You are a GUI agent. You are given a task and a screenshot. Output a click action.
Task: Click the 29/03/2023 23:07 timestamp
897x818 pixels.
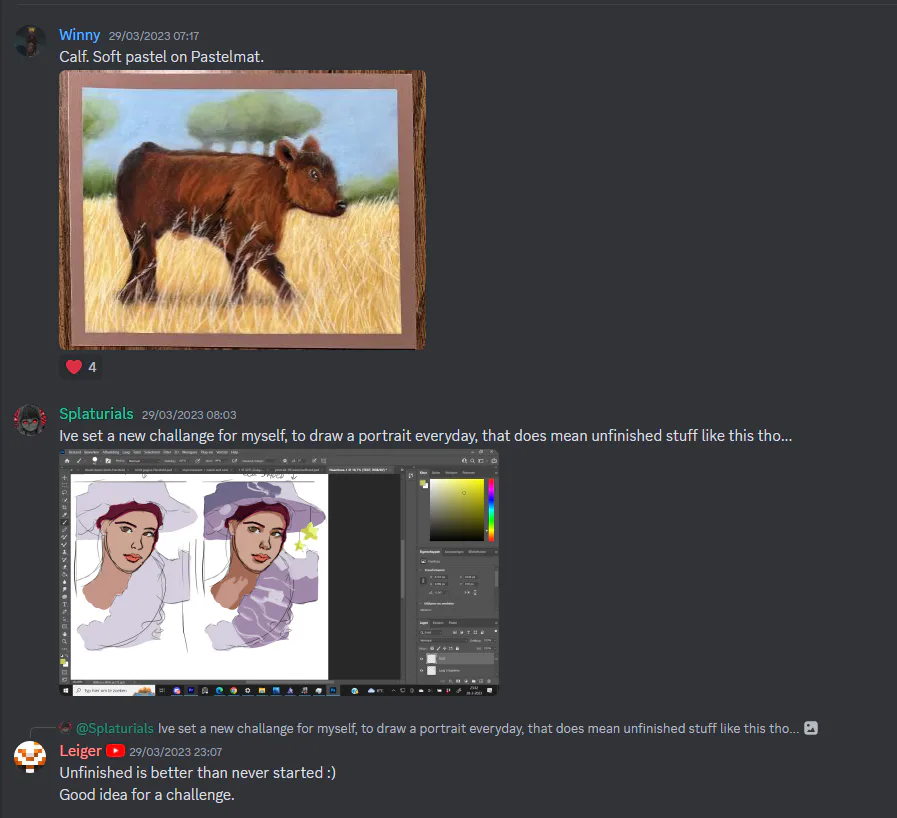pyautogui.click(x=176, y=752)
